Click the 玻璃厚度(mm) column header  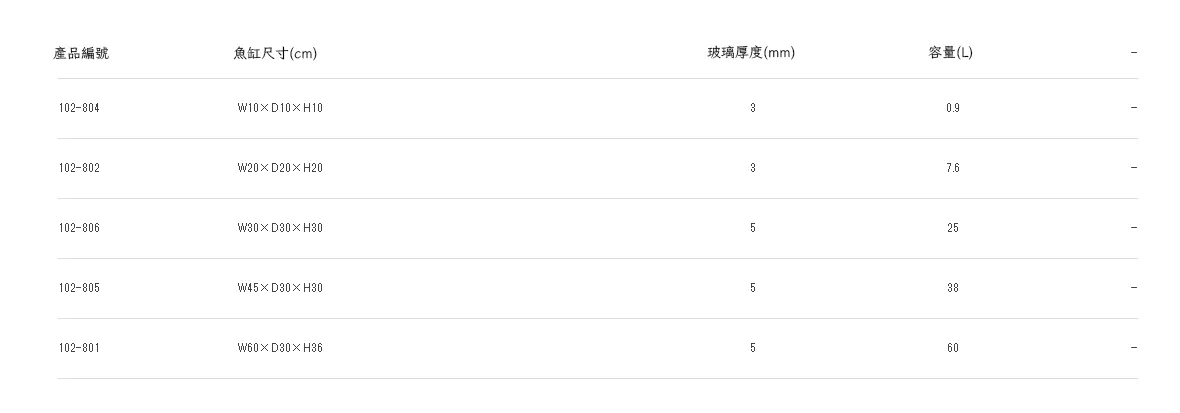coord(751,53)
